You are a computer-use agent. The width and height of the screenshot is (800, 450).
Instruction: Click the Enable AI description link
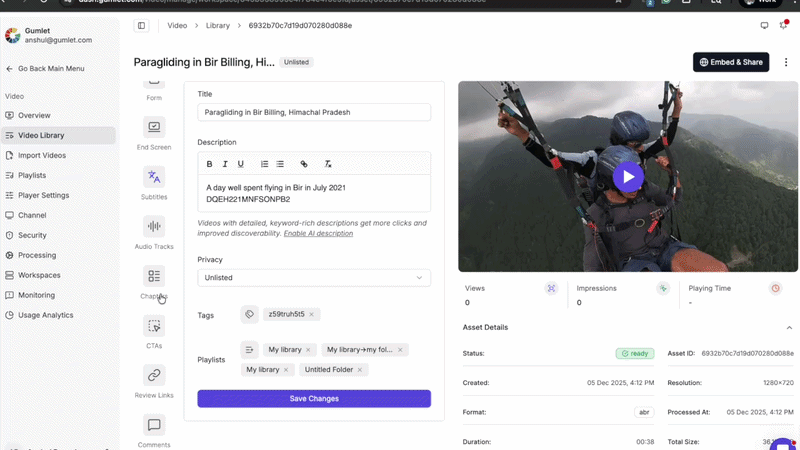pos(318,234)
